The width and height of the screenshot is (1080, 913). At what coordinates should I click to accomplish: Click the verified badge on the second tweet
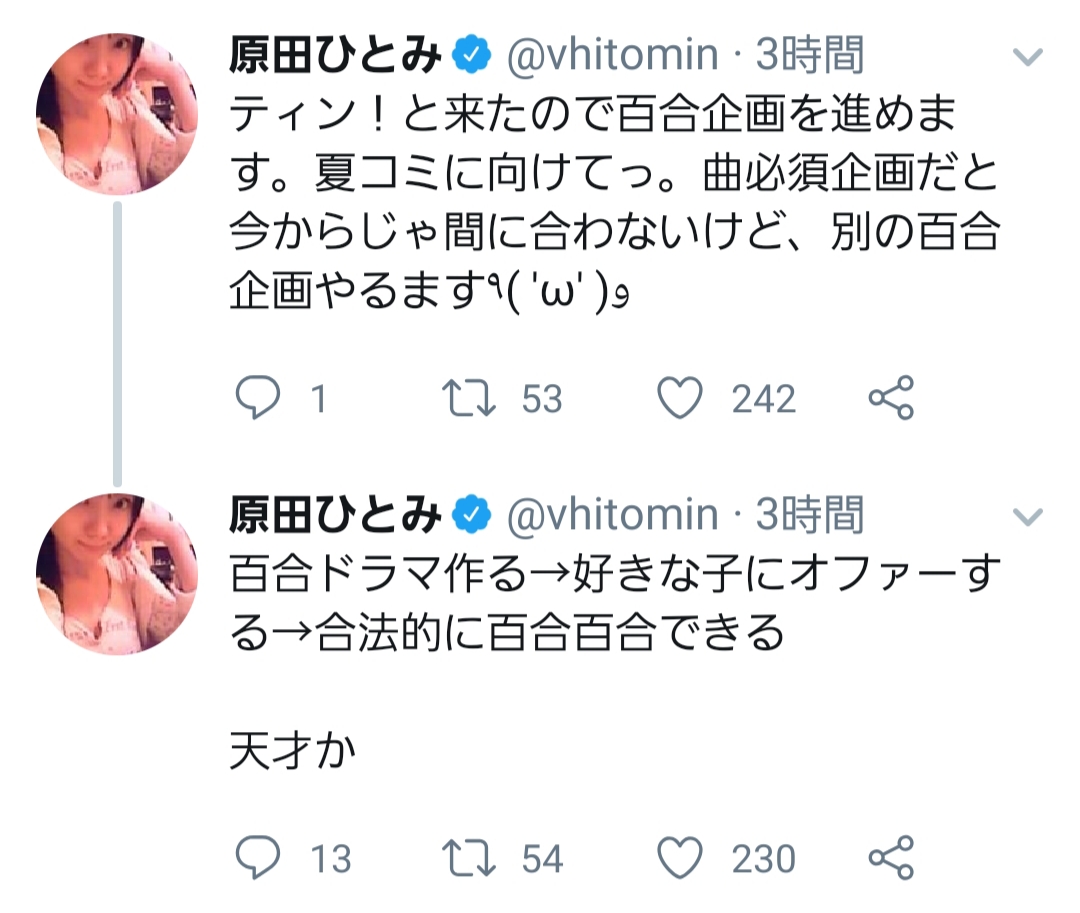(472, 516)
